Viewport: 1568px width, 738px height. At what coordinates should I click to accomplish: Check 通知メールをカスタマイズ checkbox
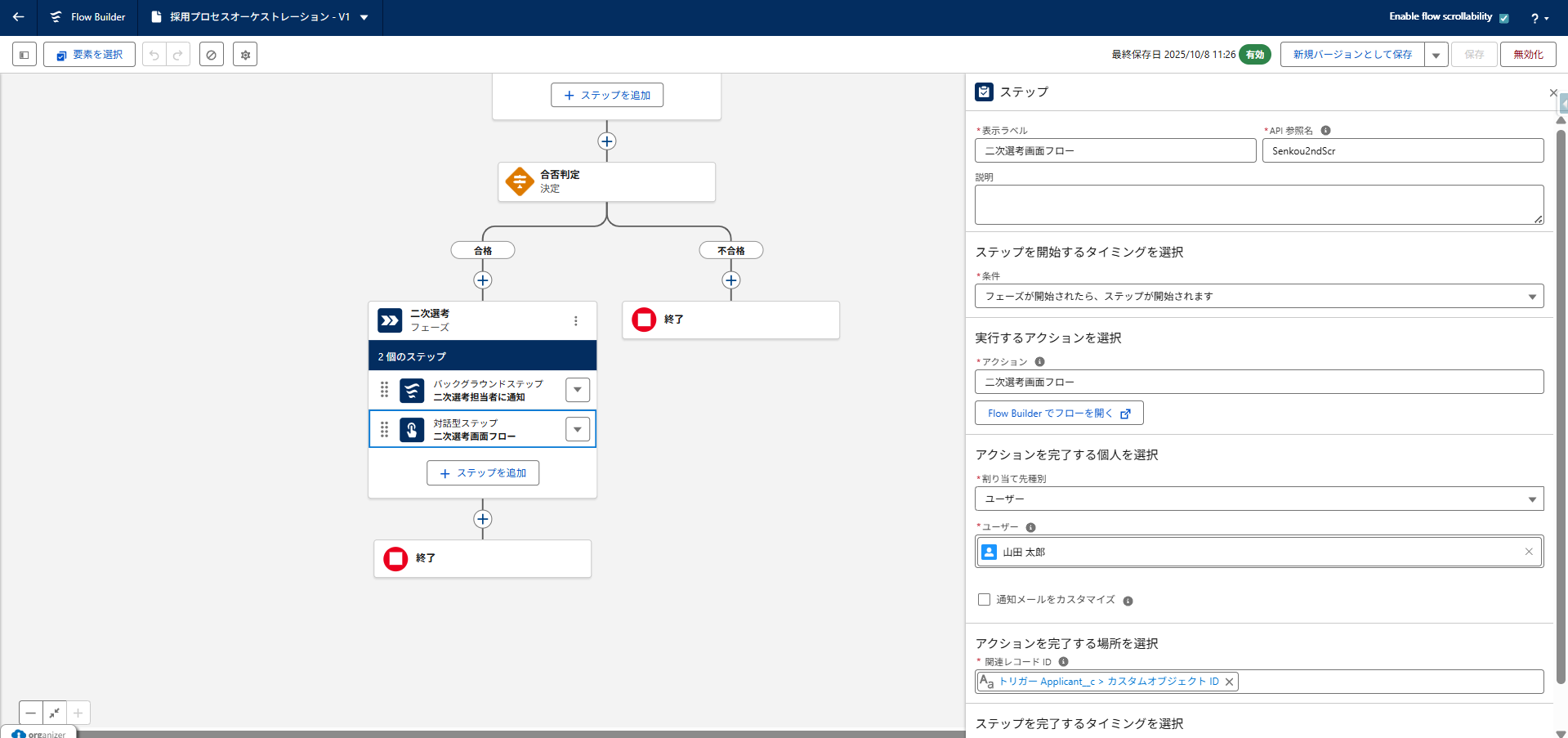point(984,600)
